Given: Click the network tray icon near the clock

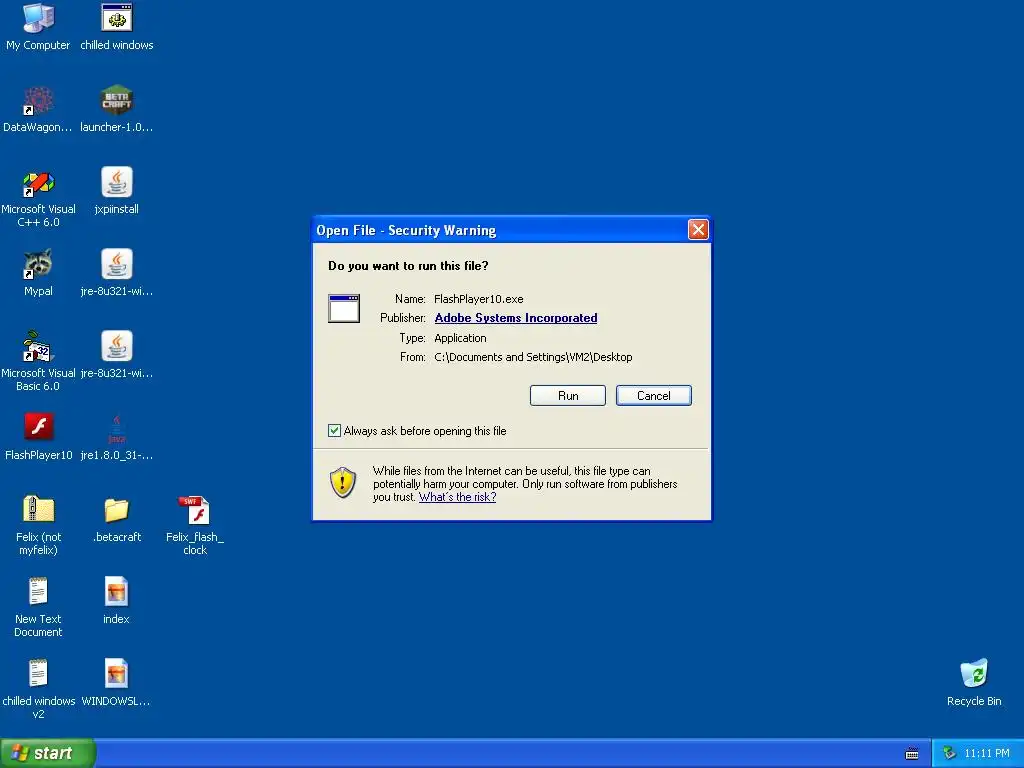Looking at the screenshot, I should (x=950, y=754).
